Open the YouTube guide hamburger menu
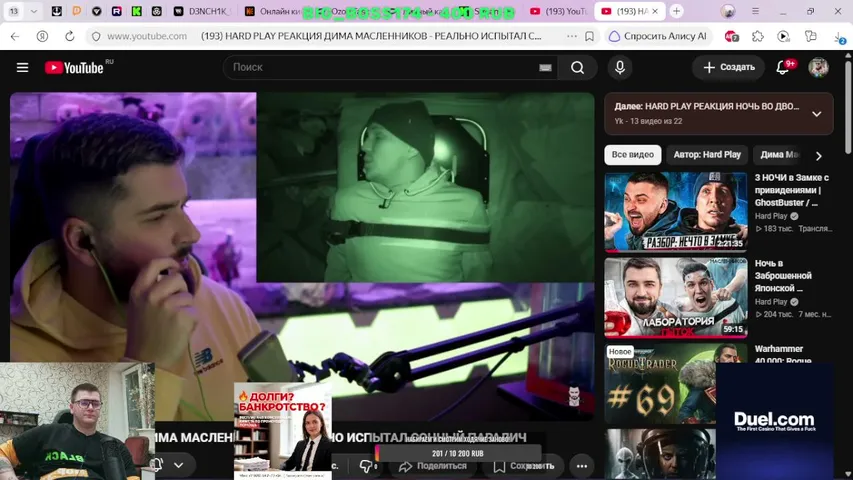The width and height of the screenshot is (853, 480). [x=22, y=67]
